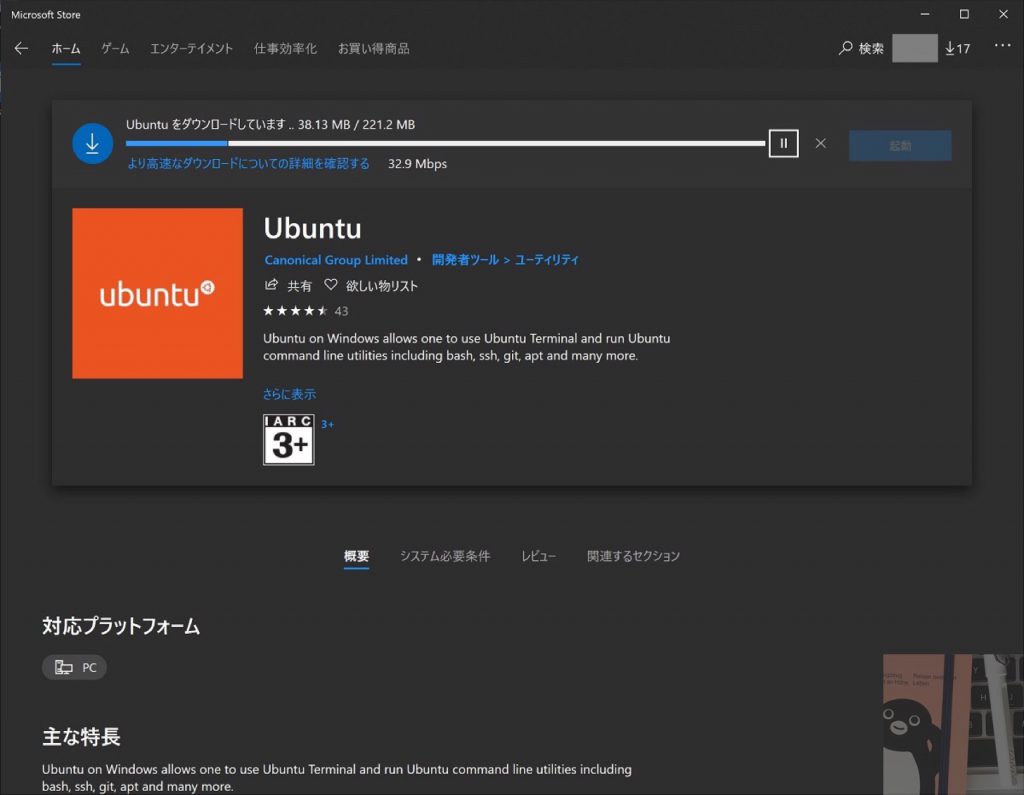Click the 対応プラットフォーム heading
This screenshot has width=1024, height=795.
[x=121, y=626]
